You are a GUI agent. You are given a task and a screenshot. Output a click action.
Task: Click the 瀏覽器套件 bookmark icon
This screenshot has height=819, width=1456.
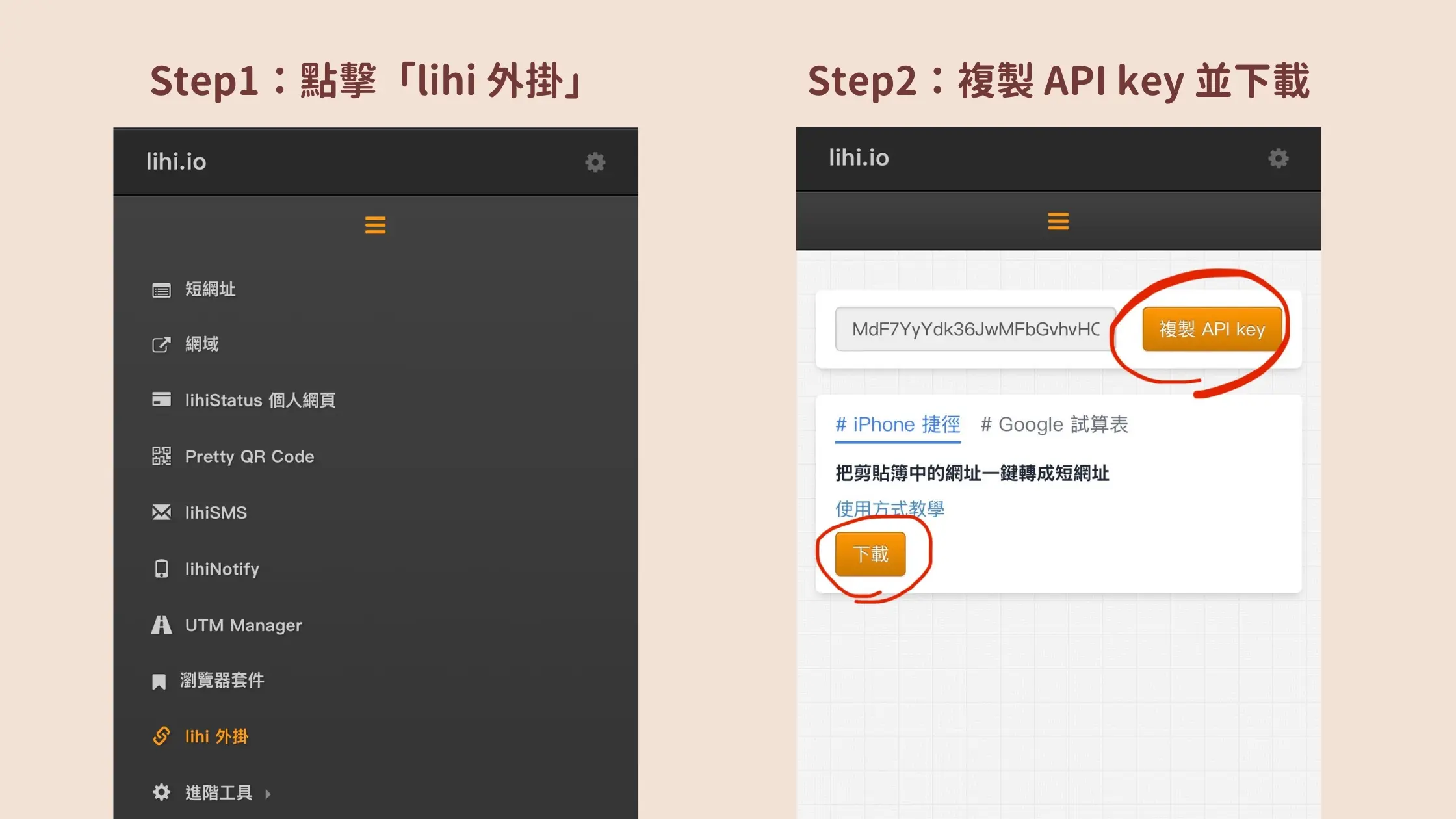pyautogui.click(x=159, y=681)
